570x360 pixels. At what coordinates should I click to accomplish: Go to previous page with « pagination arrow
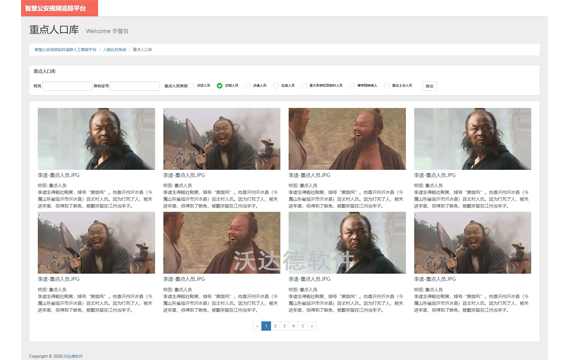pyautogui.click(x=257, y=326)
